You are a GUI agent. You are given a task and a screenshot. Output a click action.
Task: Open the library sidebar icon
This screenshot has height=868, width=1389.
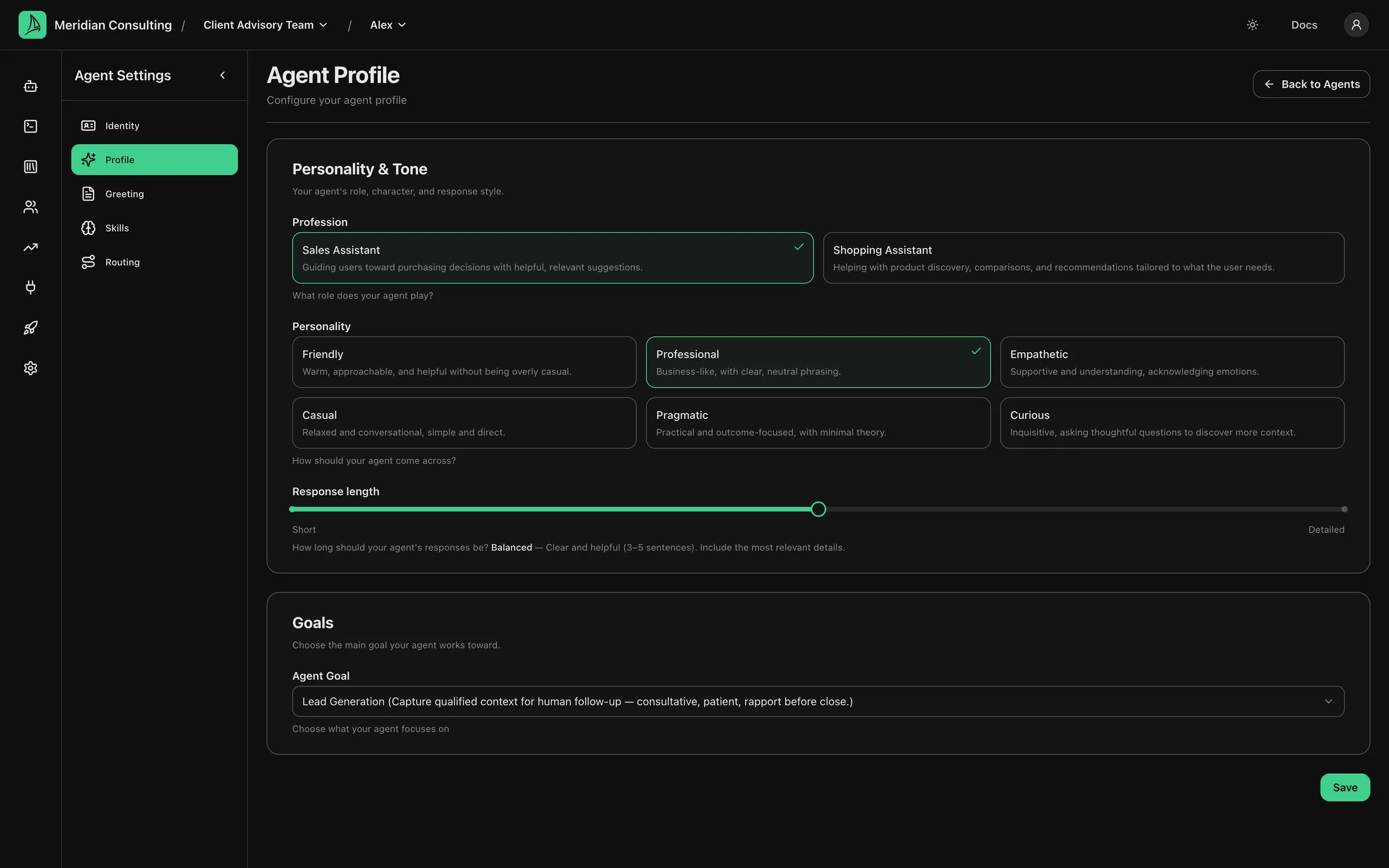point(31,167)
